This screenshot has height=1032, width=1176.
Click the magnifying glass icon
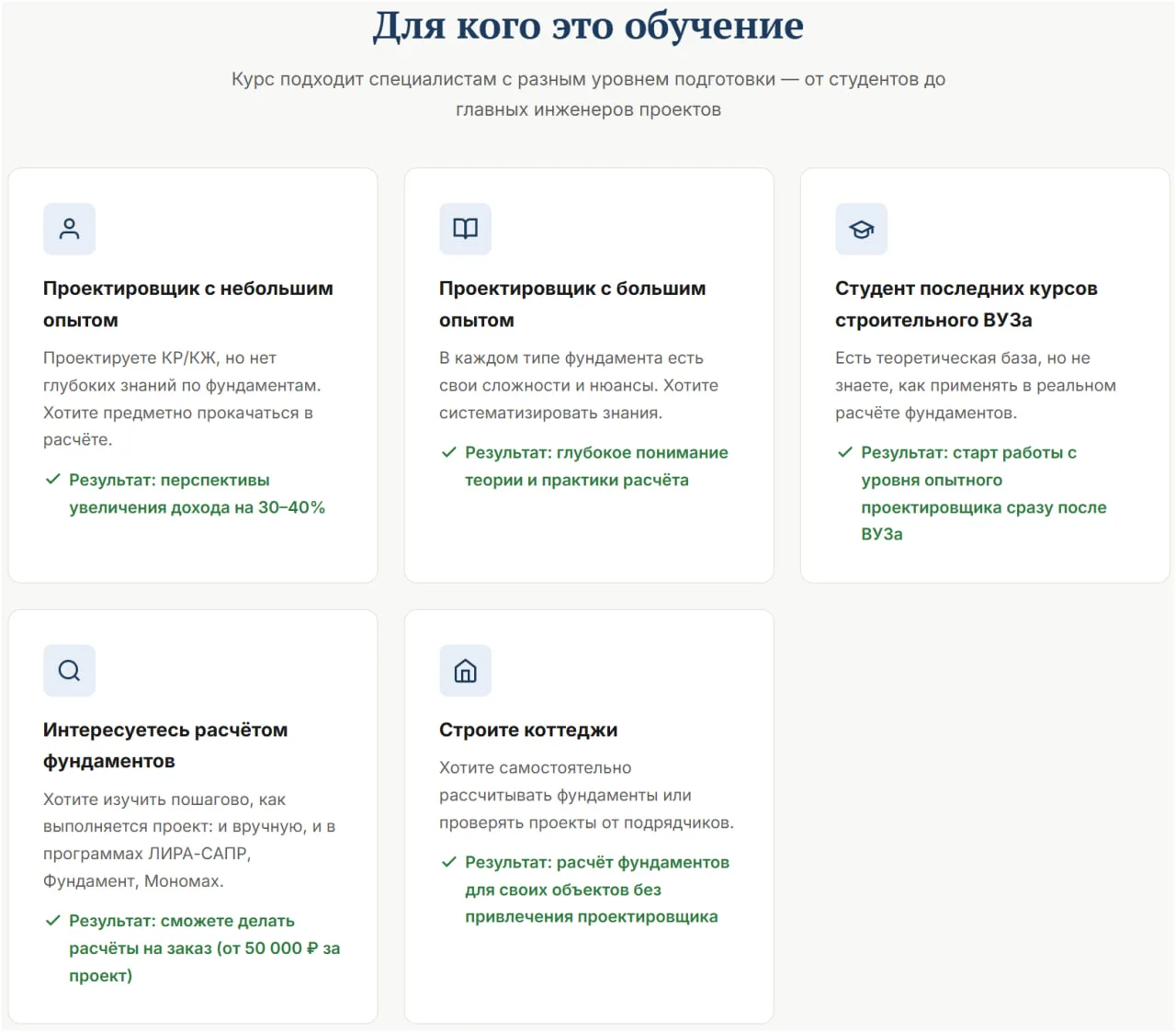tap(69, 670)
